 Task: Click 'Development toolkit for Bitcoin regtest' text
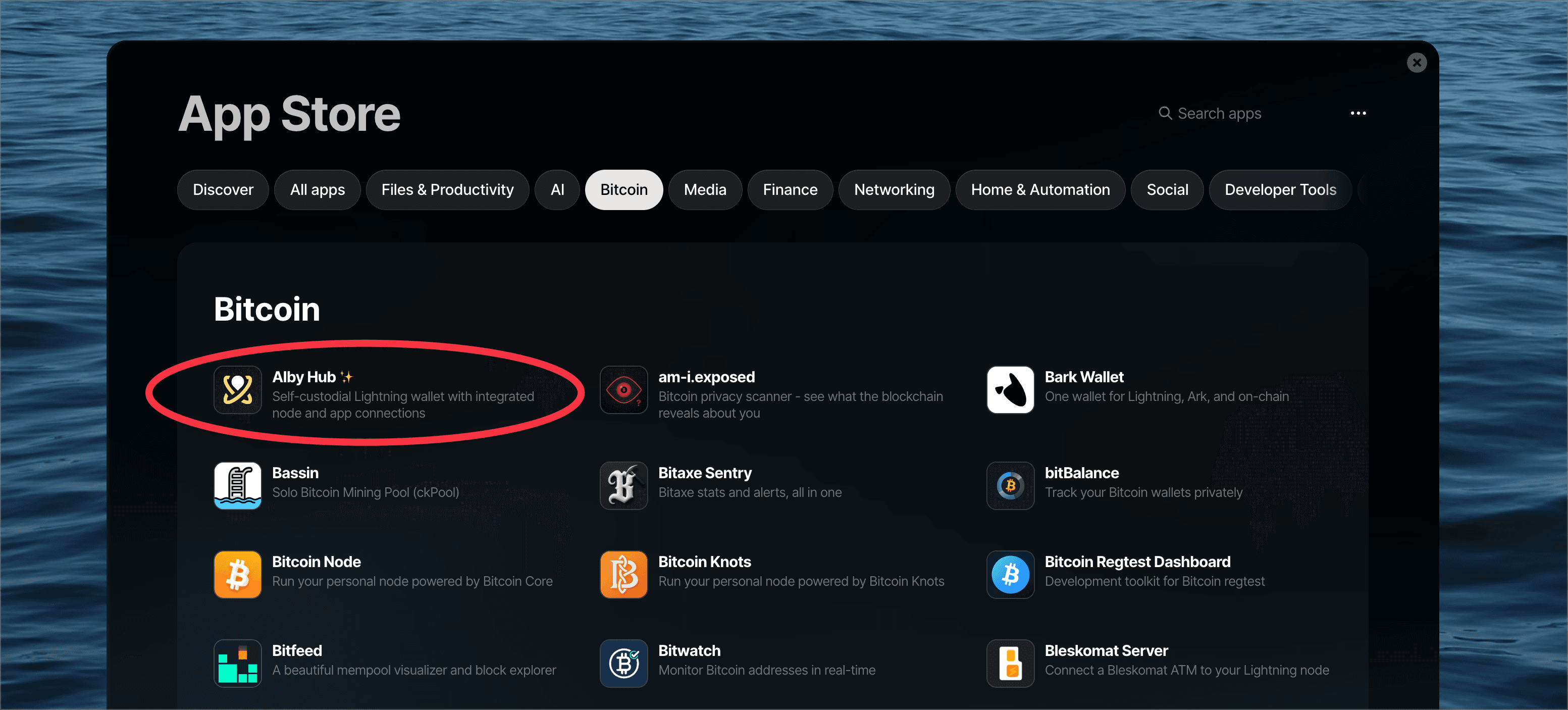click(x=1154, y=581)
